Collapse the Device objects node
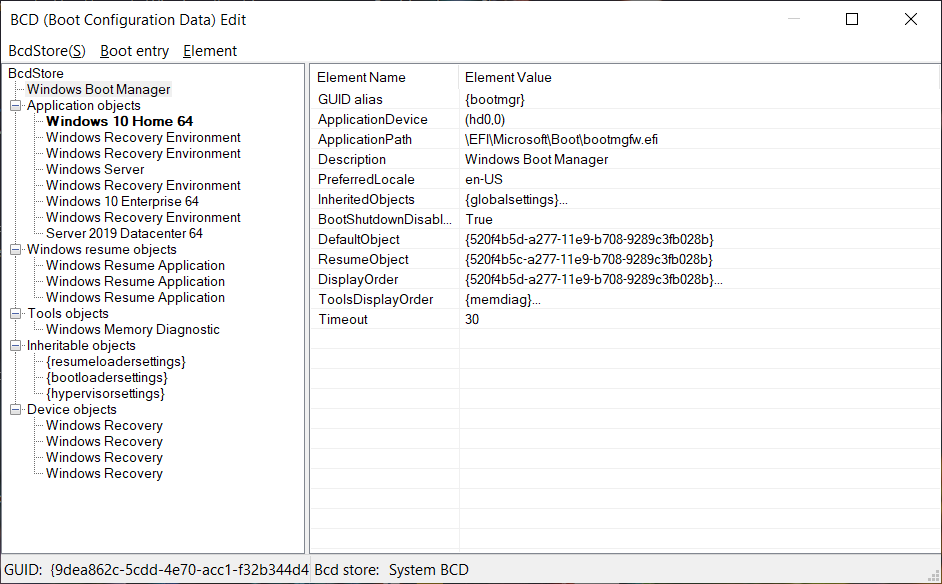Viewport: 942px width, 584px height. [x=16, y=410]
